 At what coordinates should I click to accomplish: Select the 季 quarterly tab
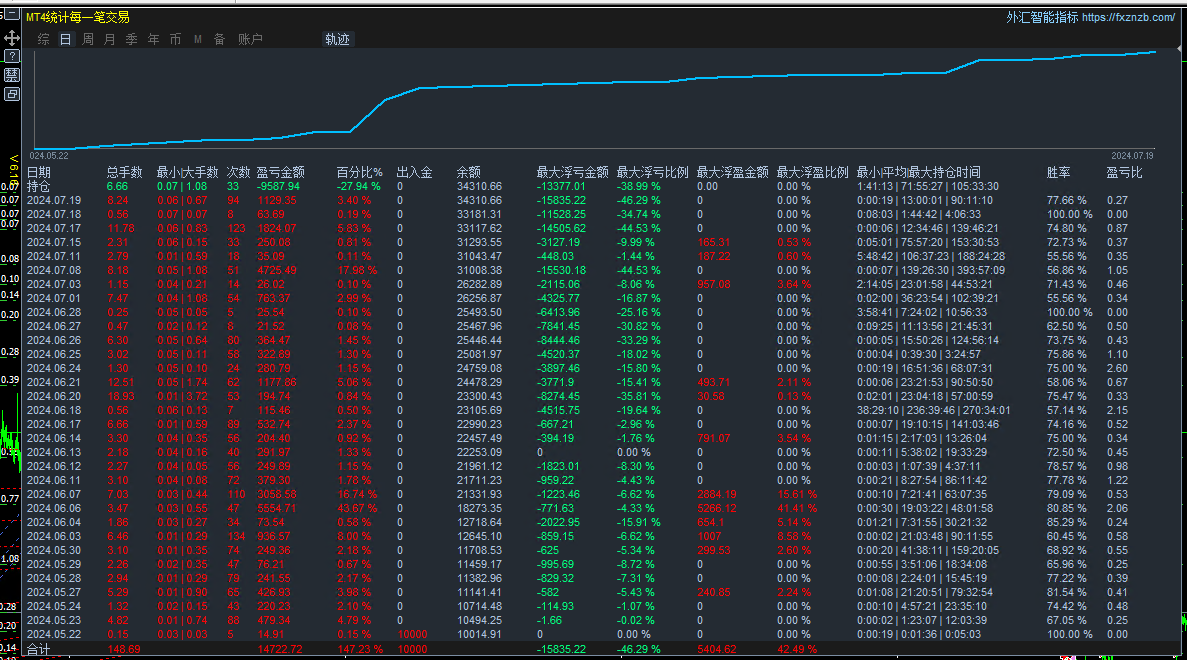[x=132, y=39]
